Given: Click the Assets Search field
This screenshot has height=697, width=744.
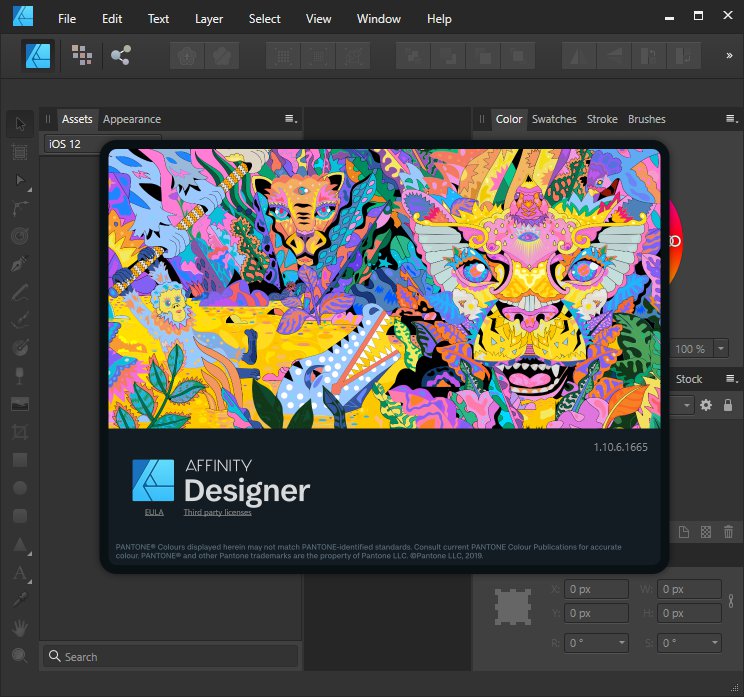Looking at the screenshot, I should point(171,657).
